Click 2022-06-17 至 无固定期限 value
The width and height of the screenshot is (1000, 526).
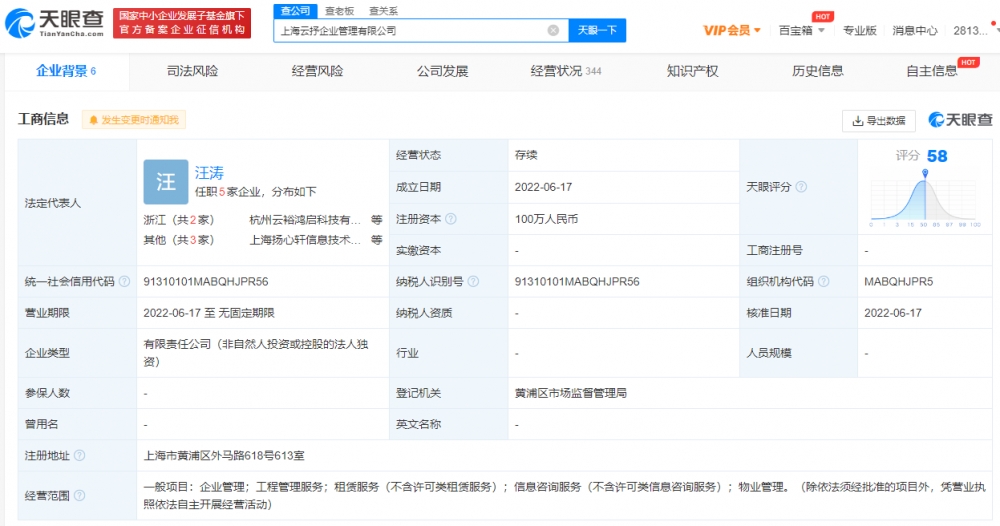(x=209, y=312)
